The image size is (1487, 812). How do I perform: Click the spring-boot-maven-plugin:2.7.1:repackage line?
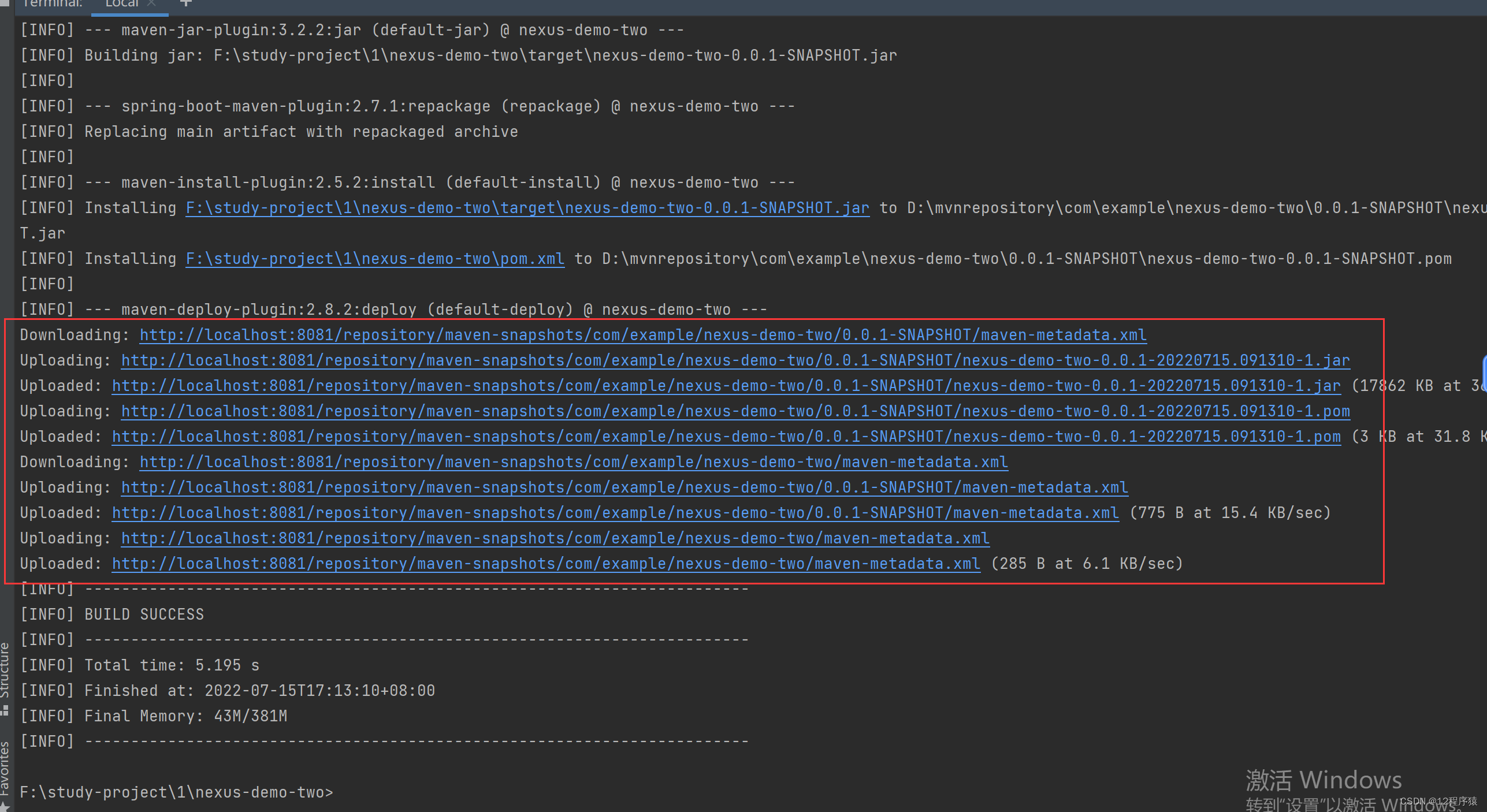click(407, 106)
